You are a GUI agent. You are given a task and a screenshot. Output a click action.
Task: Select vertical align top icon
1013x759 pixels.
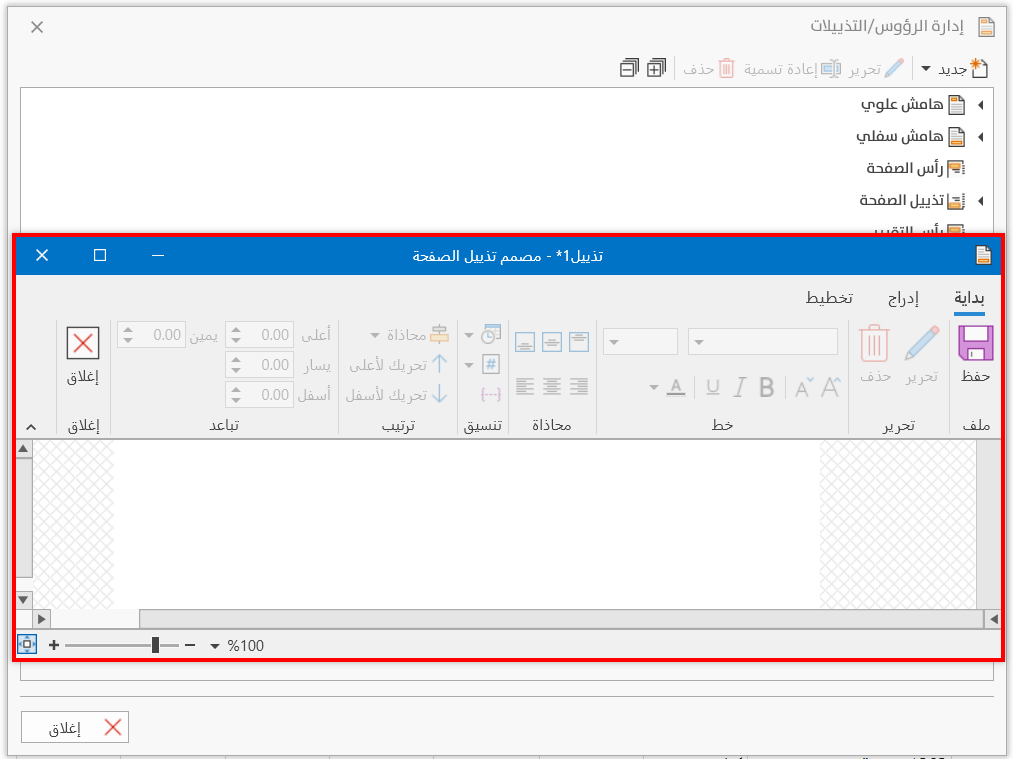[x=578, y=342]
